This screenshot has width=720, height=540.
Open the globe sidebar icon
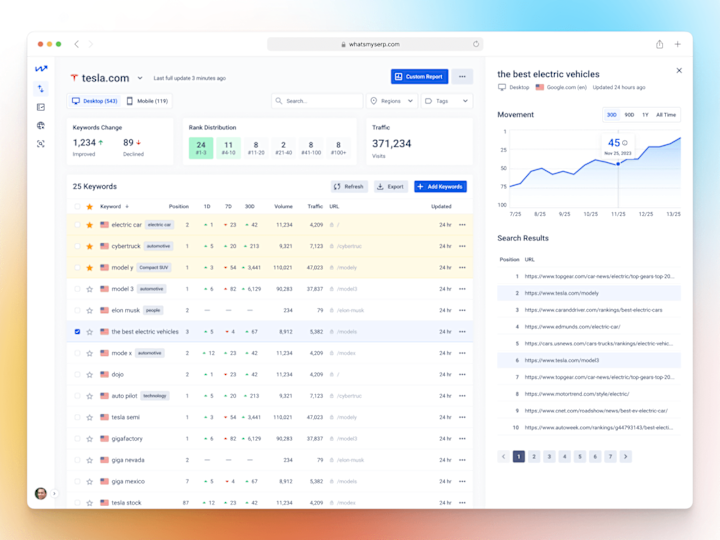[41, 125]
